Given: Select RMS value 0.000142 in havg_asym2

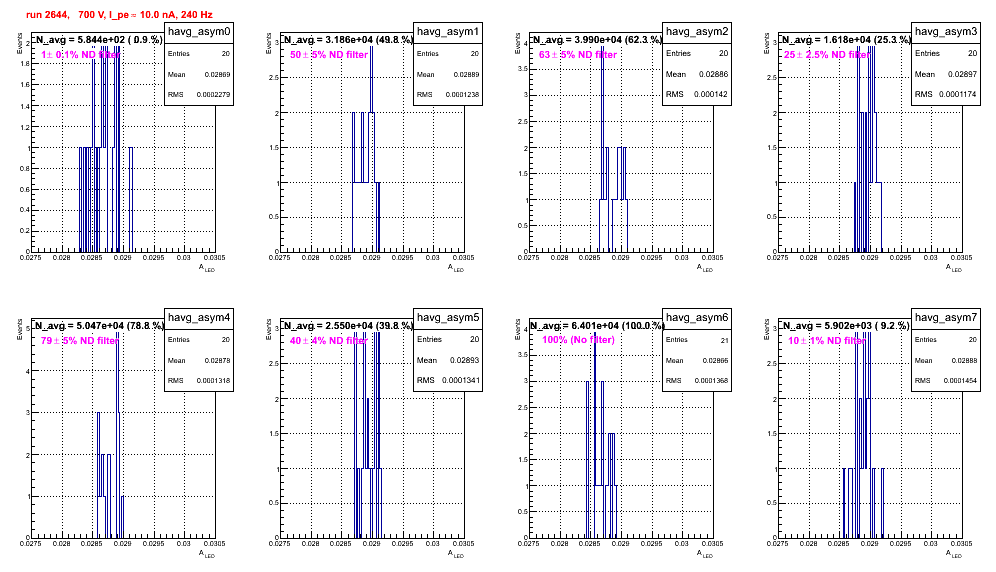Looking at the screenshot, I should click(x=711, y=94).
